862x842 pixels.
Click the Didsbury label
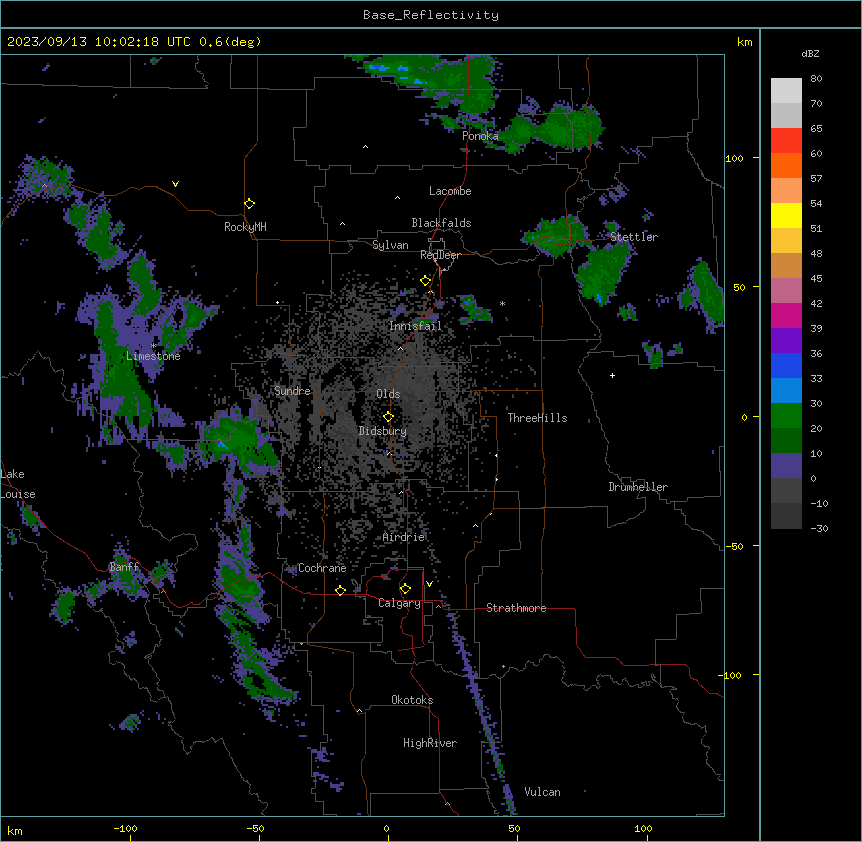(383, 431)
